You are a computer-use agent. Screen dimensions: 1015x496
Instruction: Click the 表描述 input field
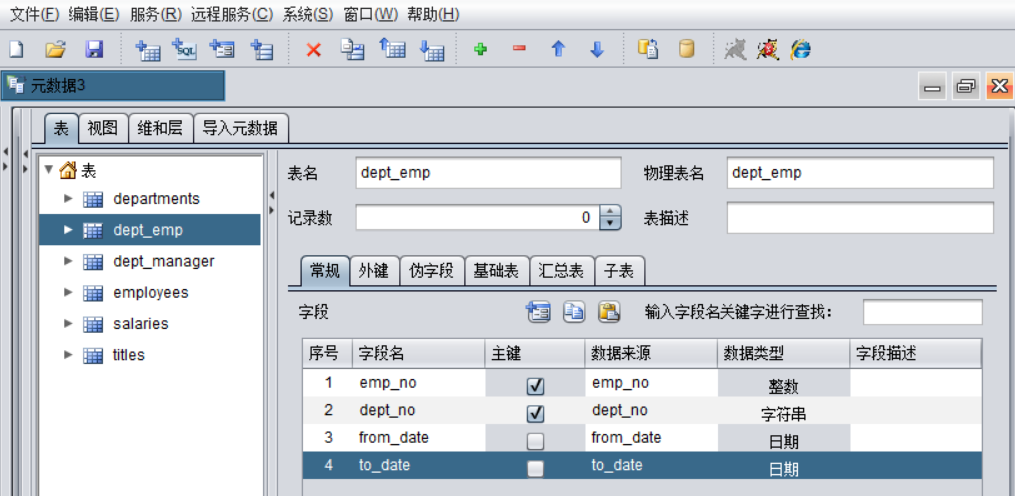(x=860, y=218)
